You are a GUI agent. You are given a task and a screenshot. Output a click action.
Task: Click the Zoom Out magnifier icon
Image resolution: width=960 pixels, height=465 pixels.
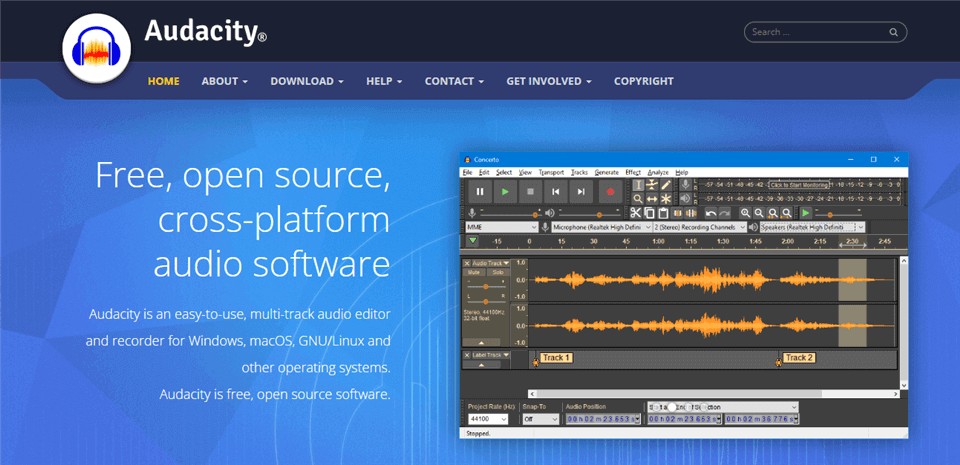click(x=759, y=213)
